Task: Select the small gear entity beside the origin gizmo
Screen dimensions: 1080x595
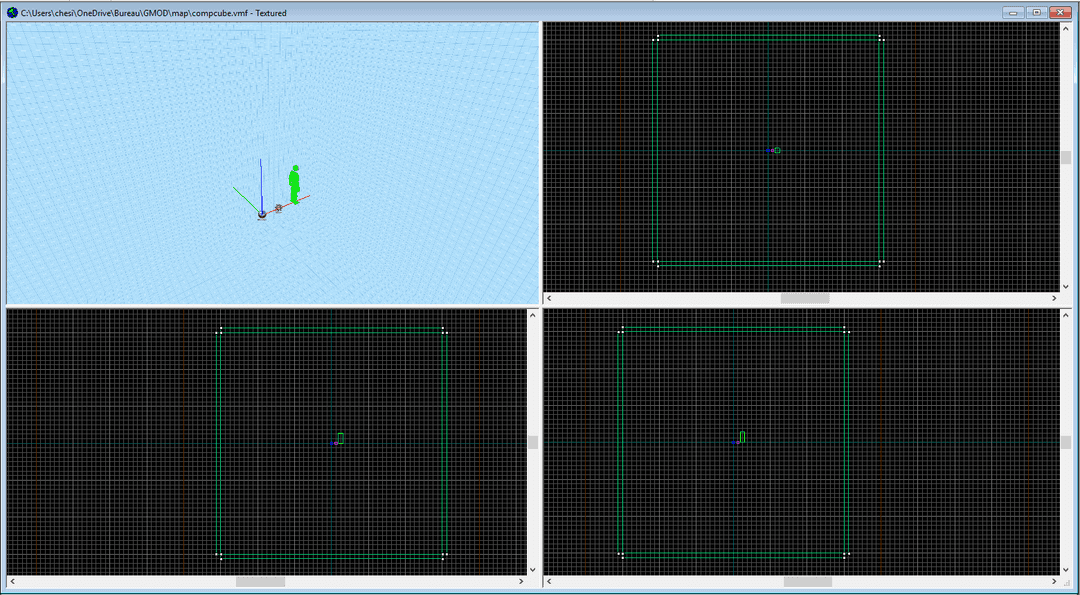Action: point(278,207)
